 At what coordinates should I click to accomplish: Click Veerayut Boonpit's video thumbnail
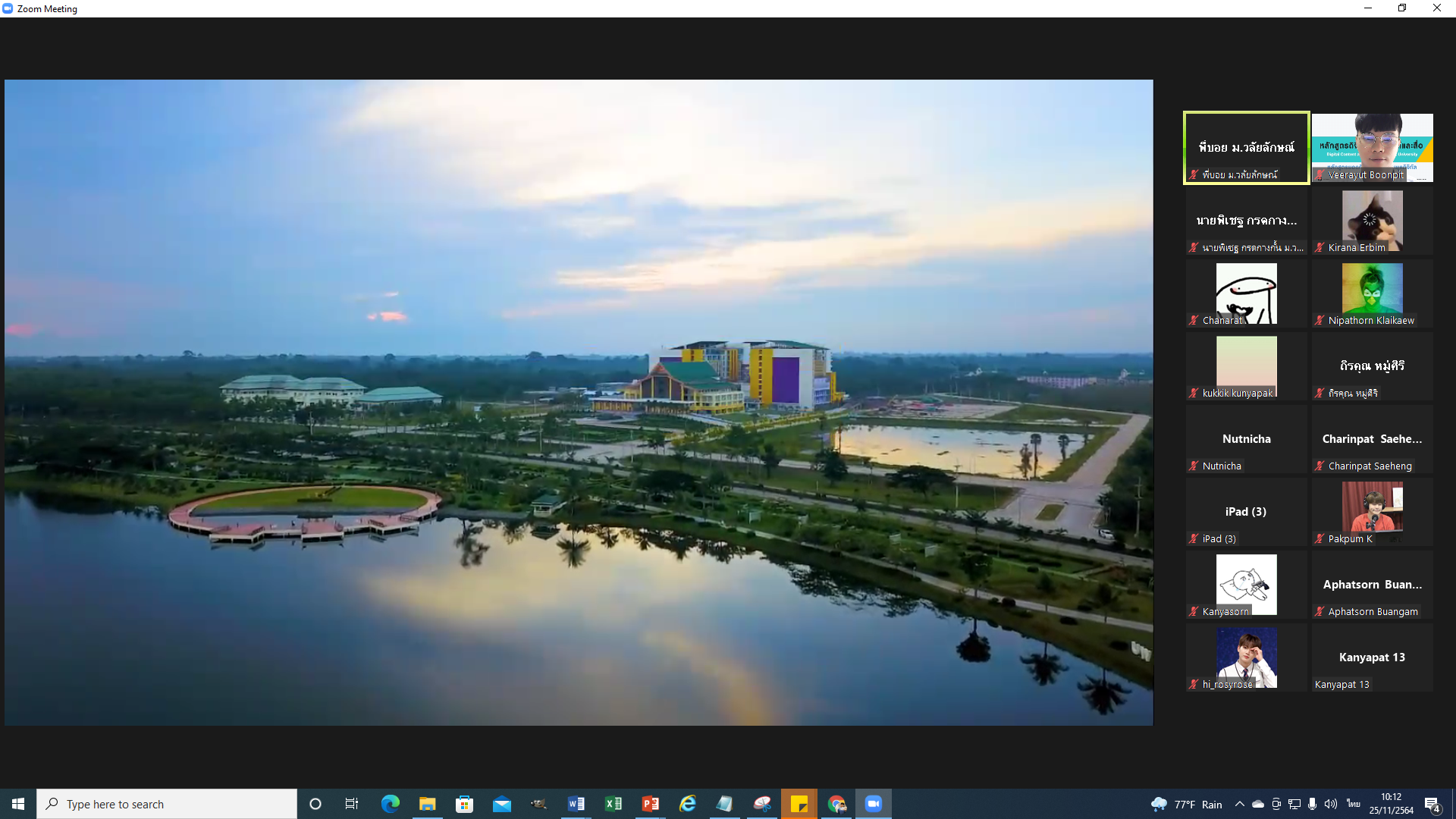1372,147
